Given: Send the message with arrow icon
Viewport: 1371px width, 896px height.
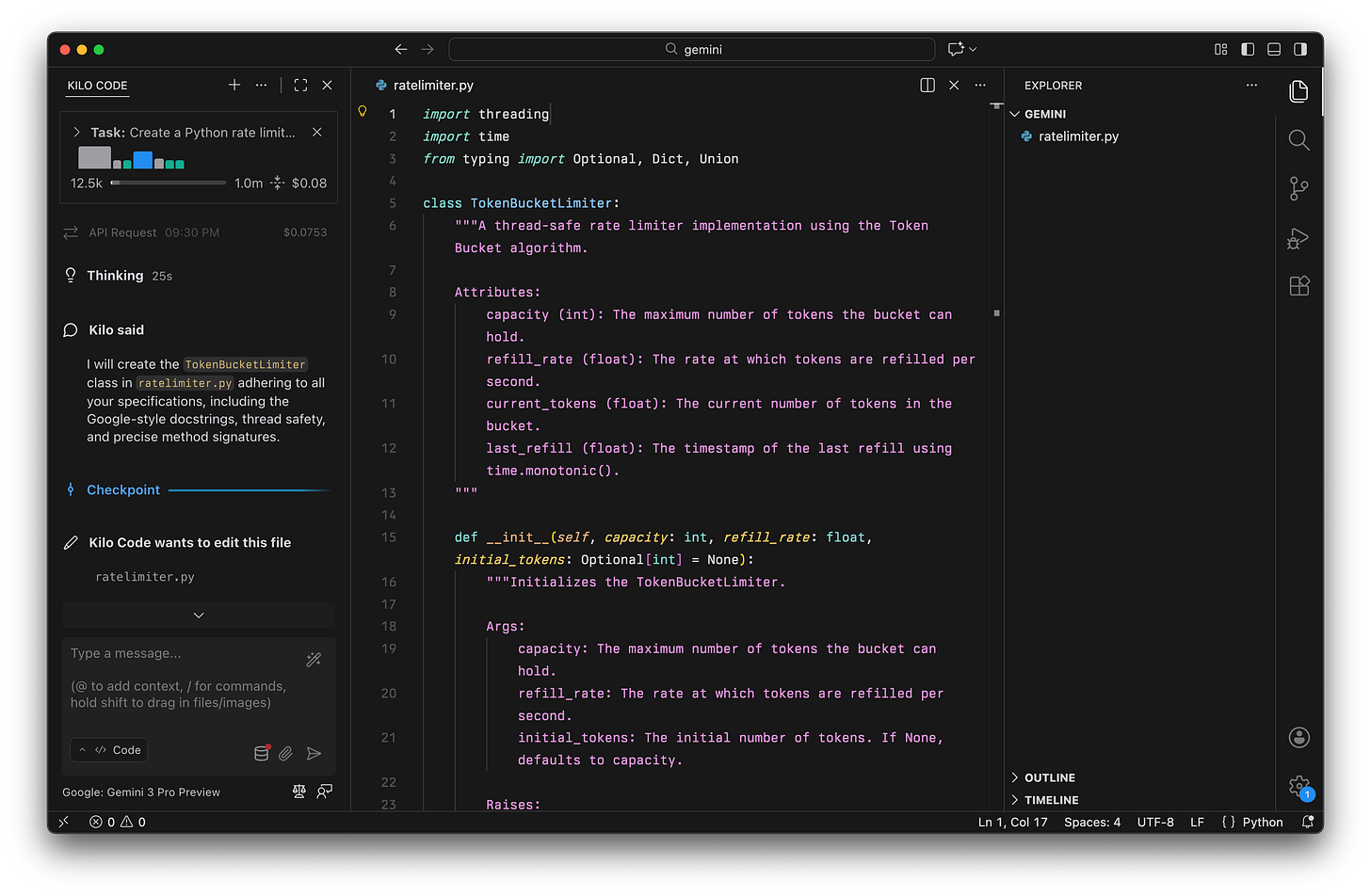Looking at the screenshot, I should coord(315,753).
